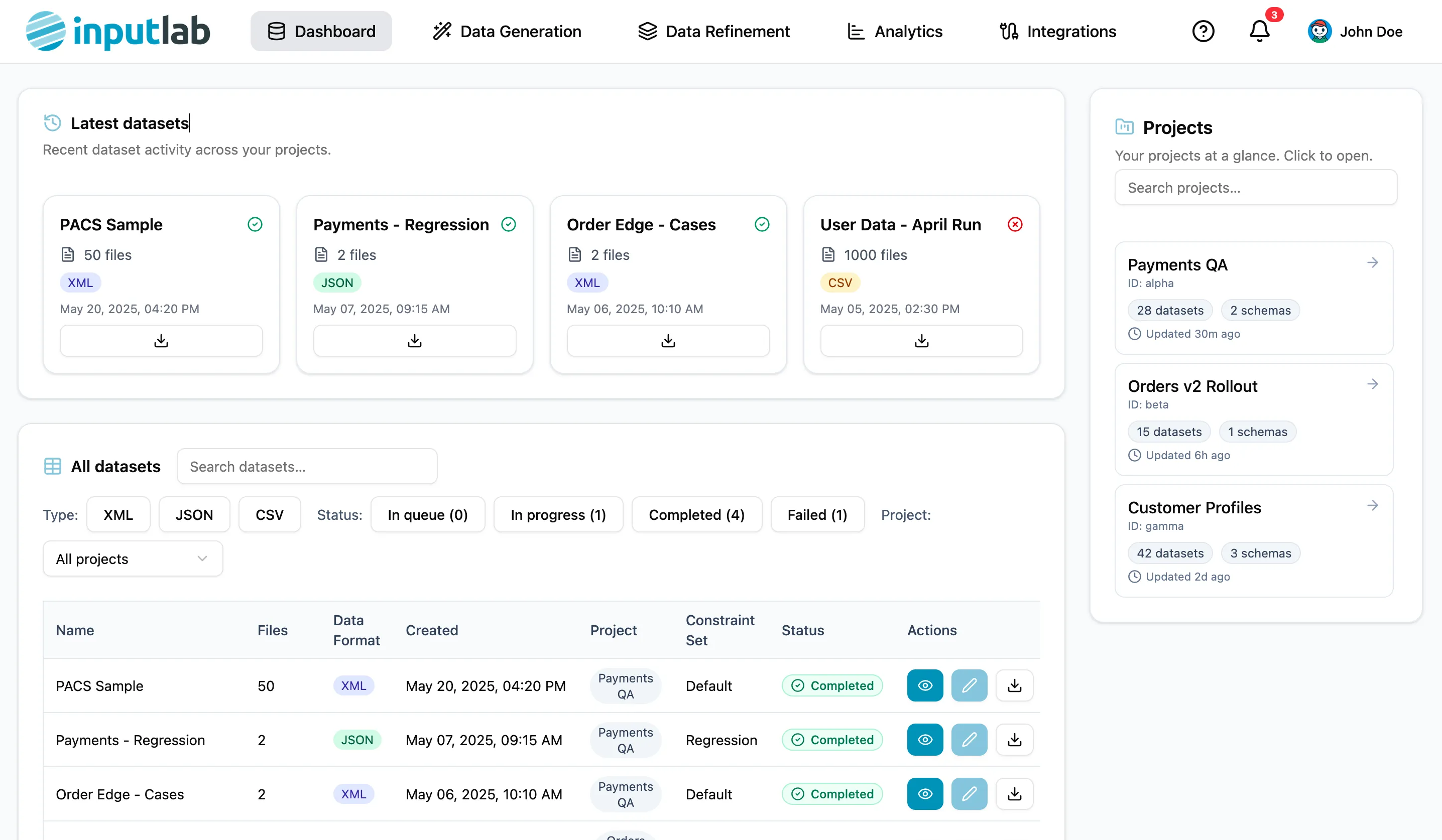Click the search datasets input field

(307, 466)
